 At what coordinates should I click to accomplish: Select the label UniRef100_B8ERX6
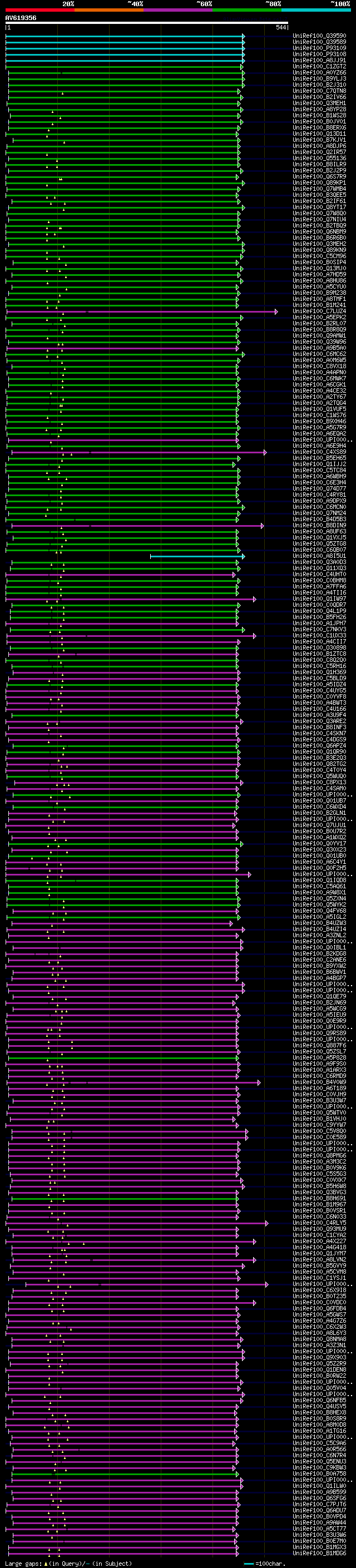(x=319, y=128)
